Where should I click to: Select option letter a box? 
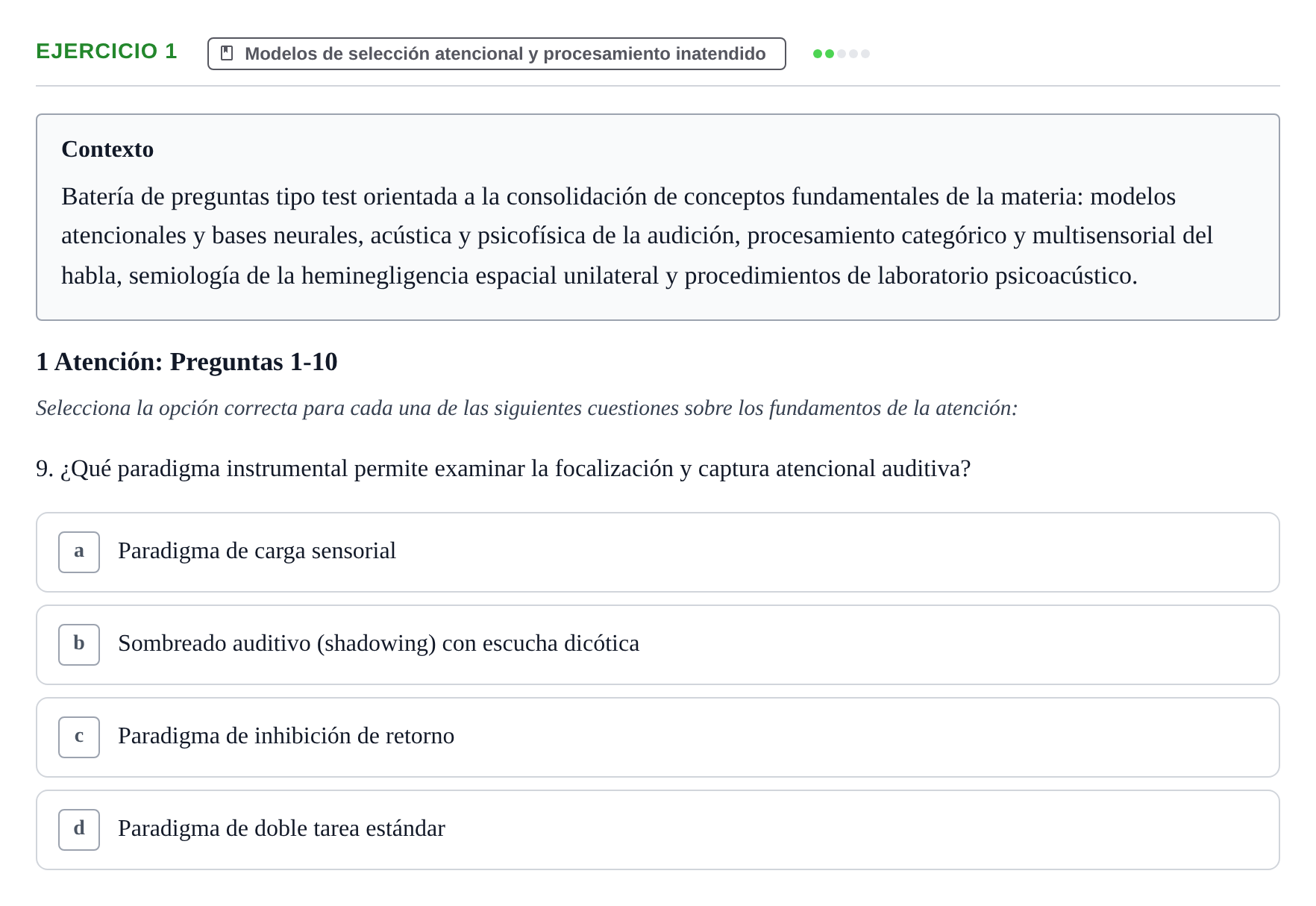[79, 552]
